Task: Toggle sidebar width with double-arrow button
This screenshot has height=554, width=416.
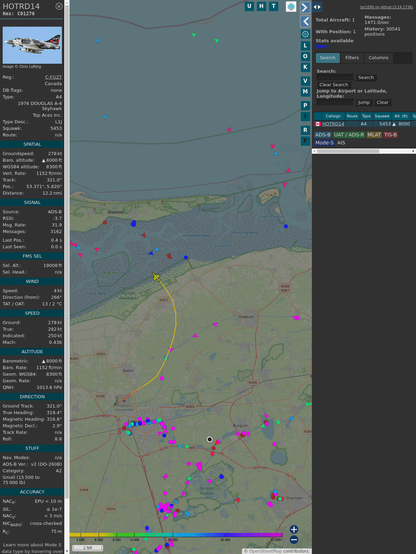Action: click(x=317, y=7)
